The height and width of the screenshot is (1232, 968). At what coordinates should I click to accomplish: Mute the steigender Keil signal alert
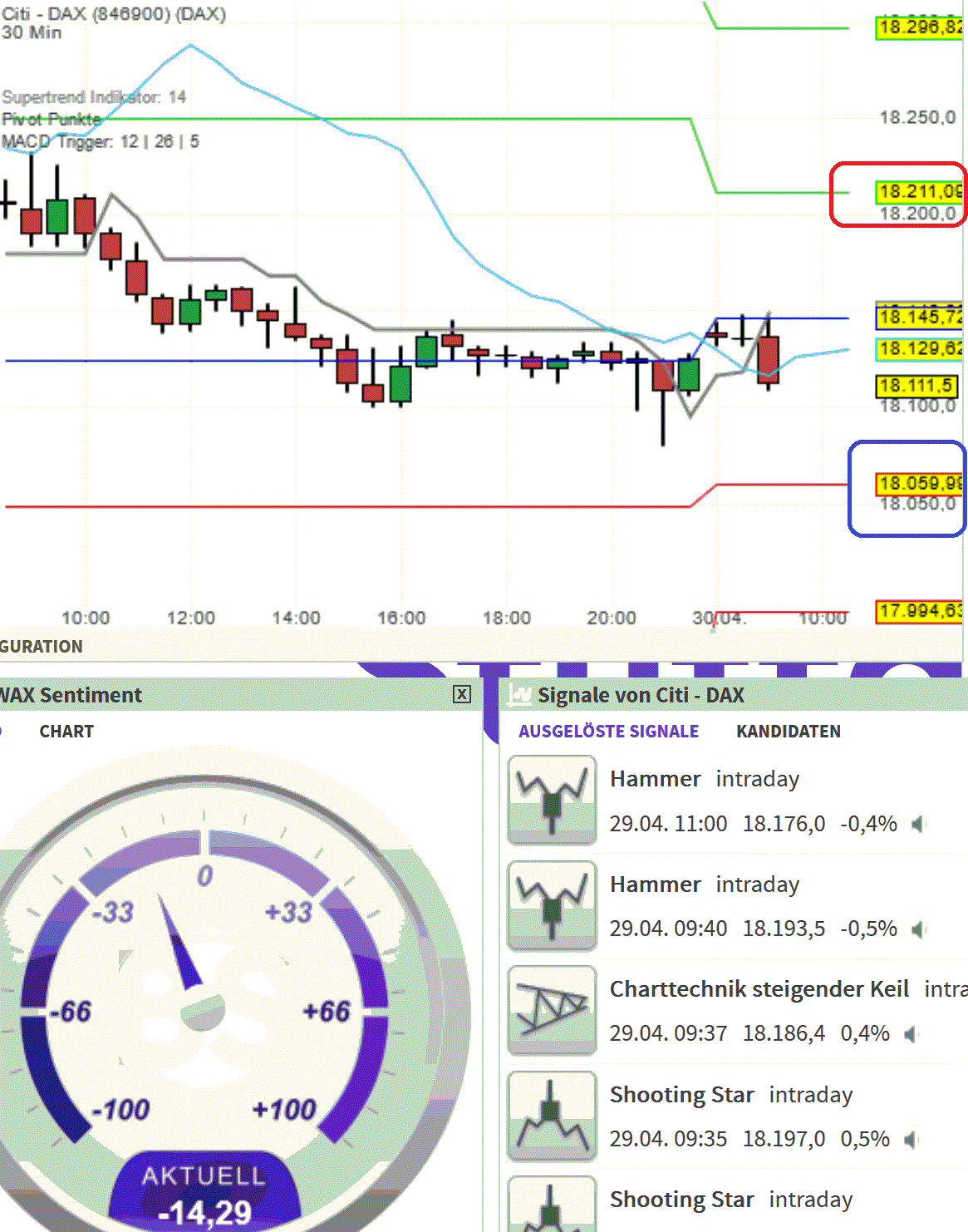pos(911,1035)
